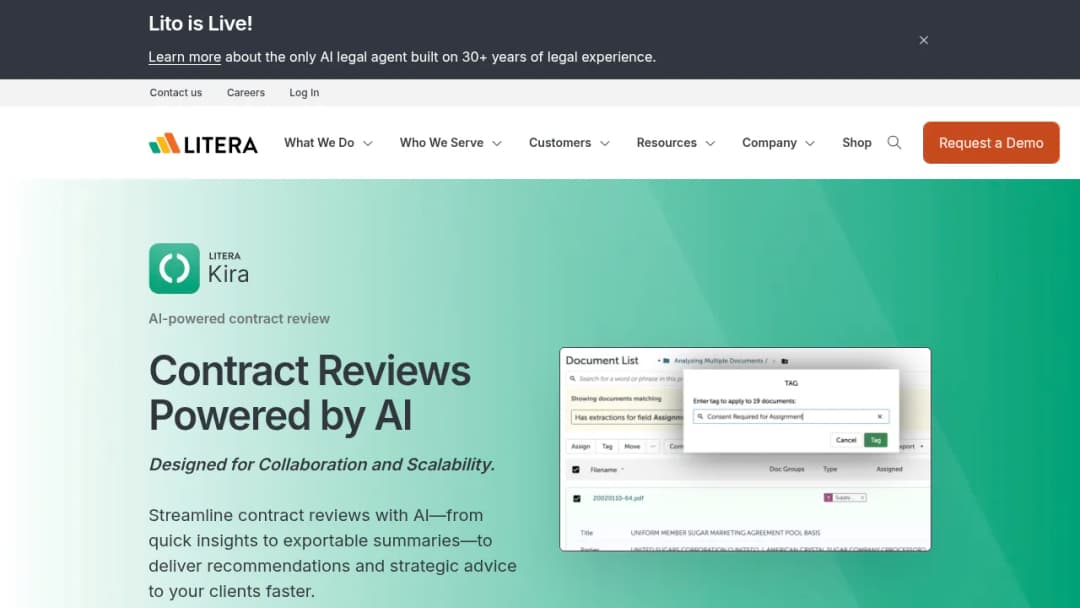1080x608 pixels.
Task: Click the 'AI-powered contract review' text
Action: tap(239, 319)
